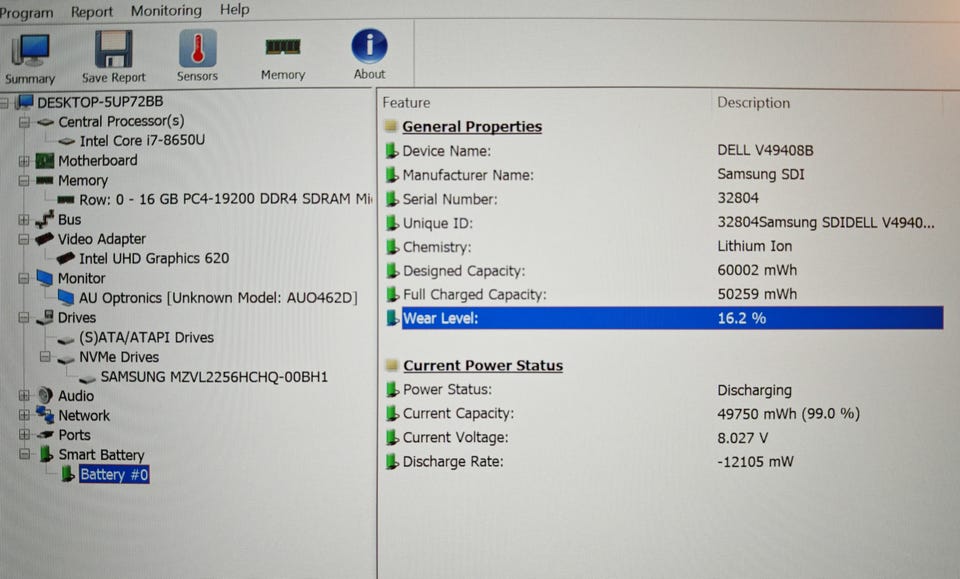Click the Ports tree icon
This screenshot has width=960, height=579.
click(x=45, y=435)
